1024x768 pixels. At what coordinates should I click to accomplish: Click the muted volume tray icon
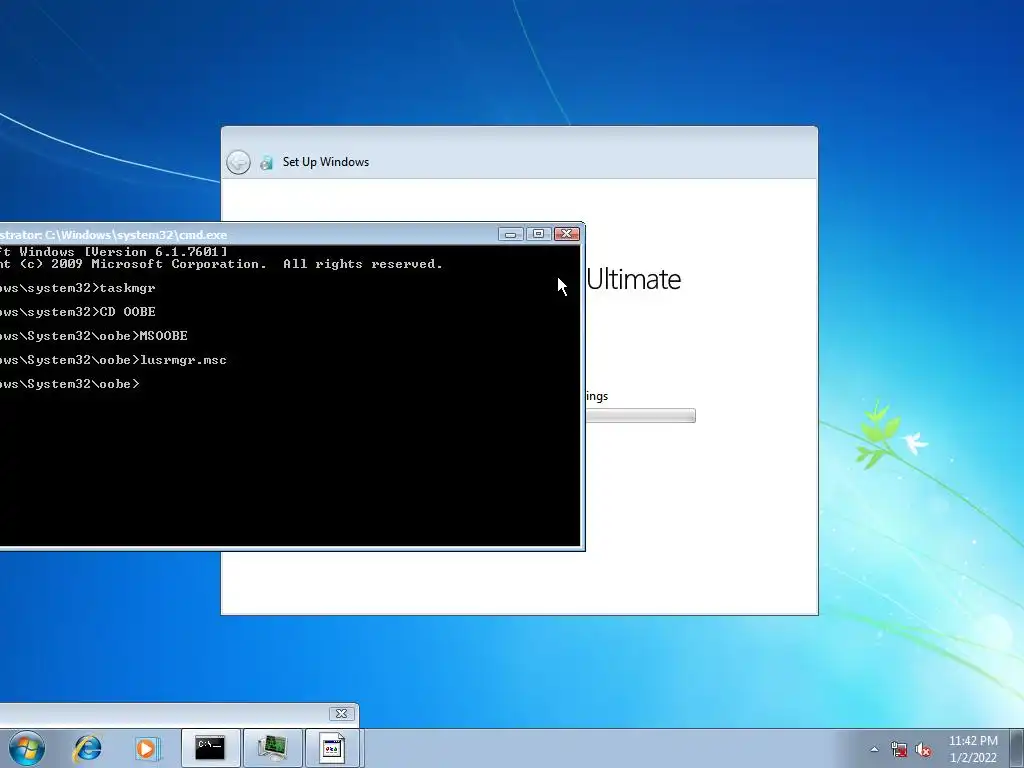point(923,749)
